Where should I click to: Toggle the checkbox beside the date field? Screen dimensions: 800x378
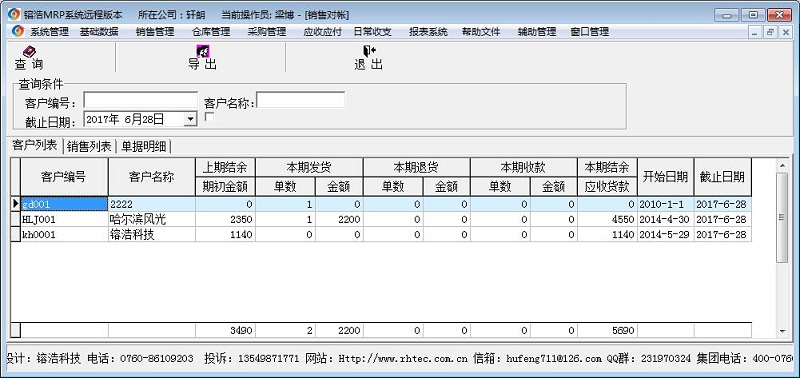209,117
